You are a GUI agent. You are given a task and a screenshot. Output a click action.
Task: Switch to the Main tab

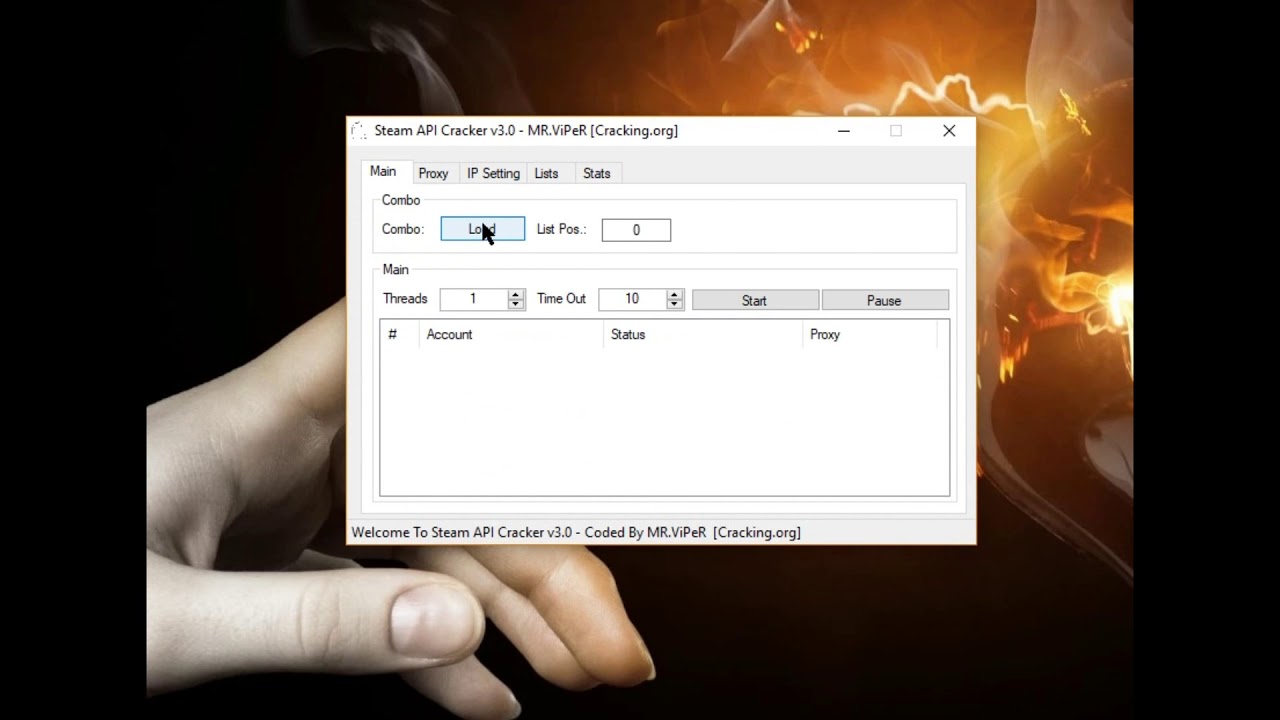tap(383, 172)
